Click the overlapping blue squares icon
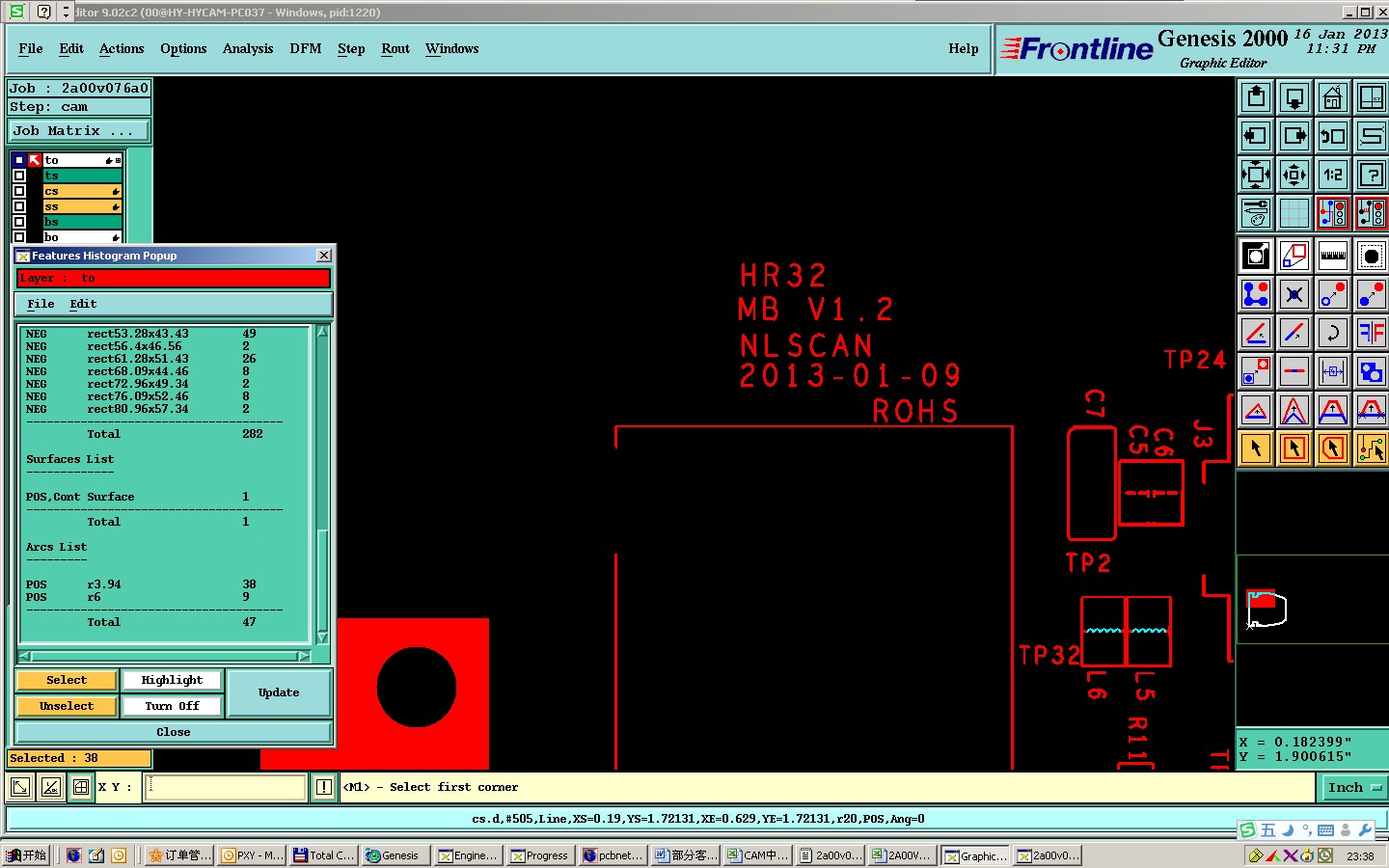Screen dimensions: 1389x868 1372,371
